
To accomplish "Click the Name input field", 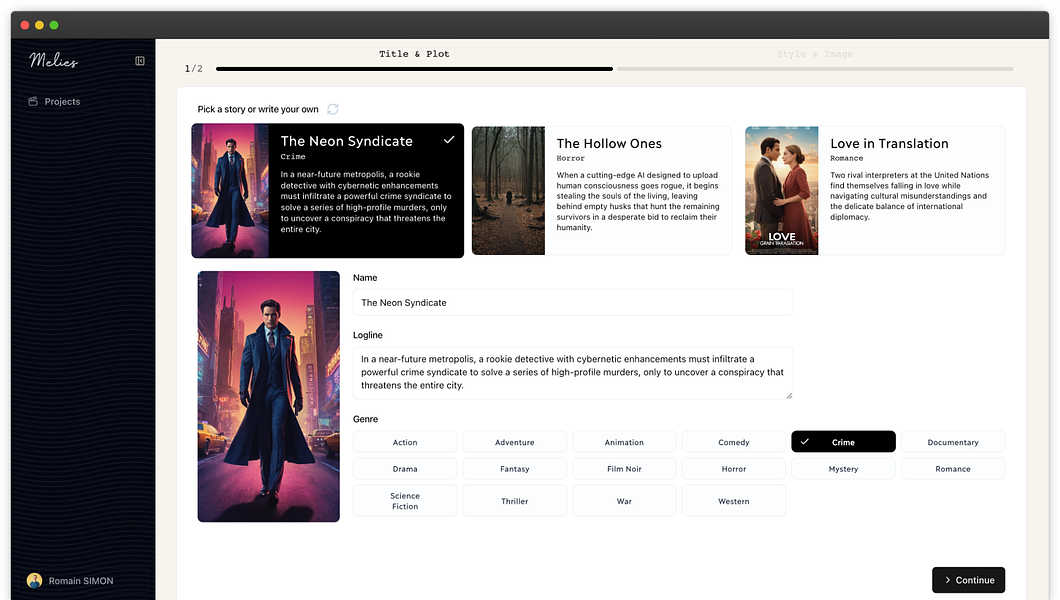I will pyautogui.click(x=573, y=303).
